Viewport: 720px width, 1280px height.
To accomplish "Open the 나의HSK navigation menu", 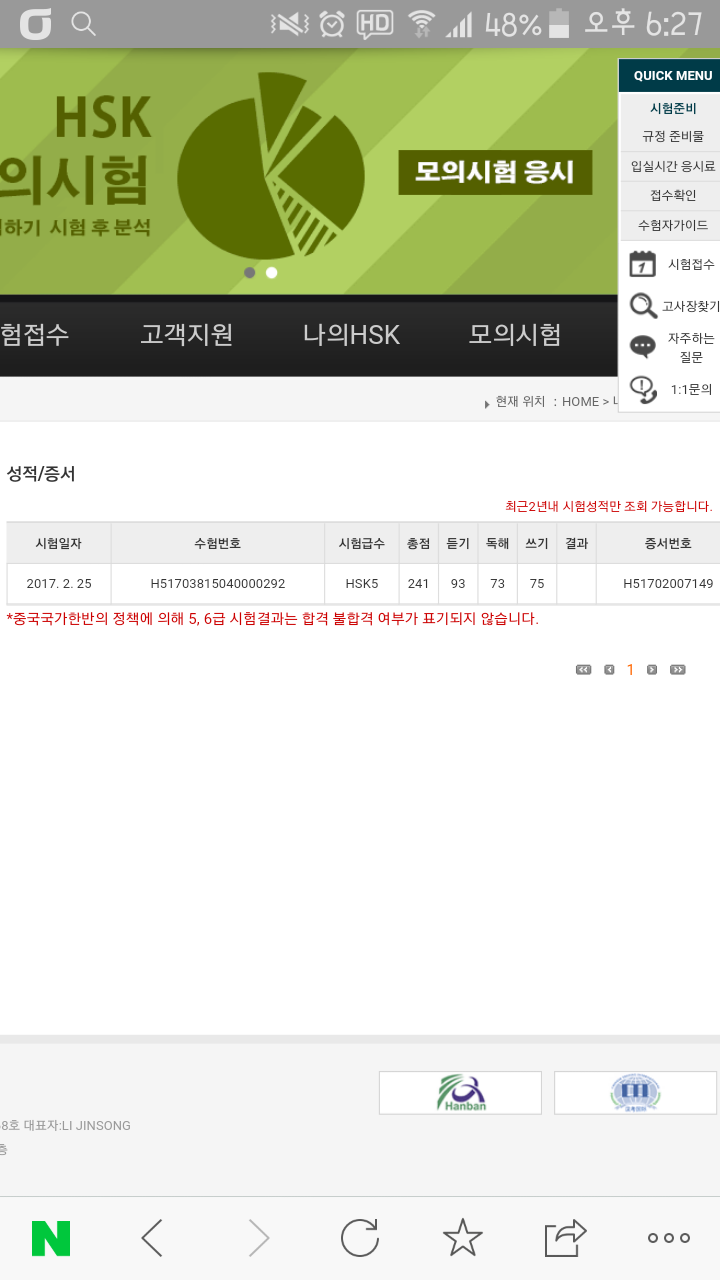I will pyautogui.click(x=351, y=335).
